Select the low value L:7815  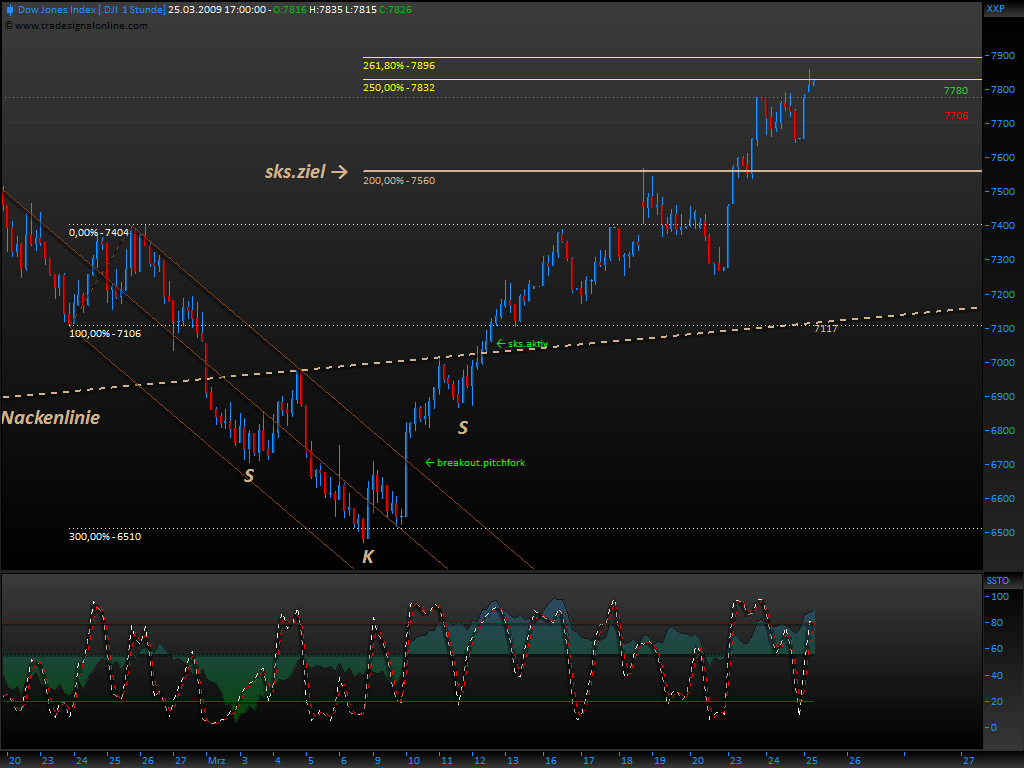[360, 10]
